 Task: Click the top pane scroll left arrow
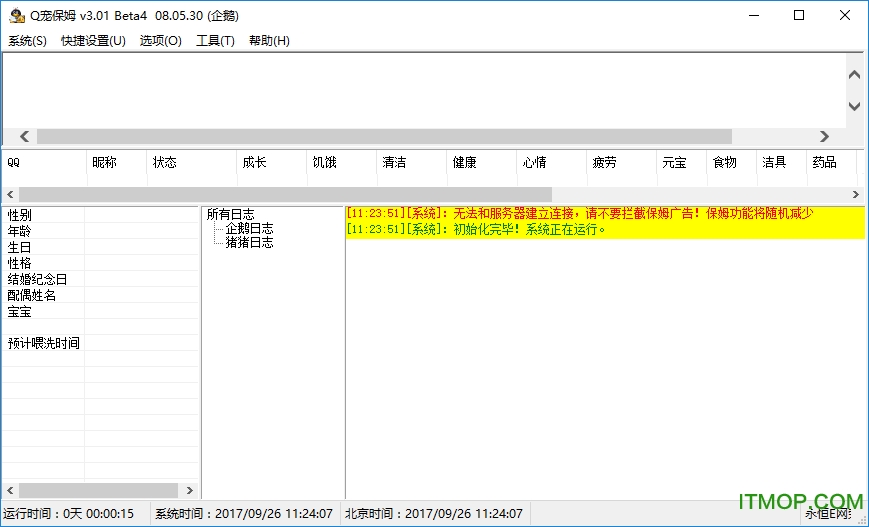24,136
